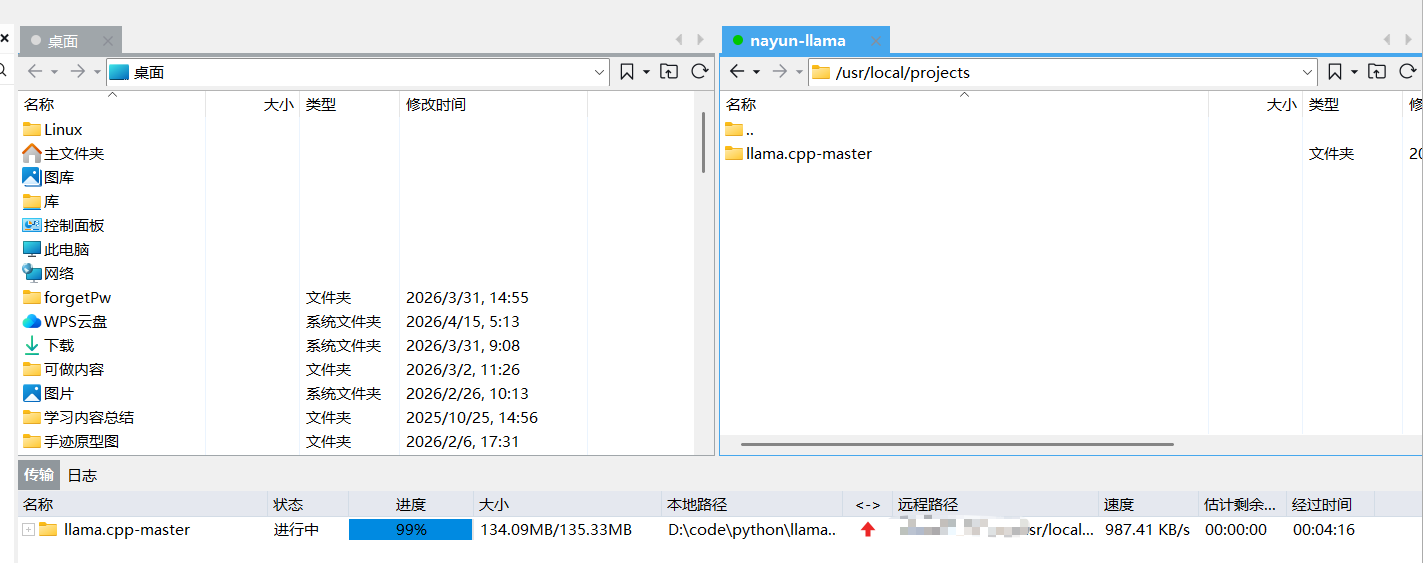Image resolution: width=1423 pixels, height=563 pixels.
Task: Refresh the local 桌面 file list
Action: pos(700,72)
